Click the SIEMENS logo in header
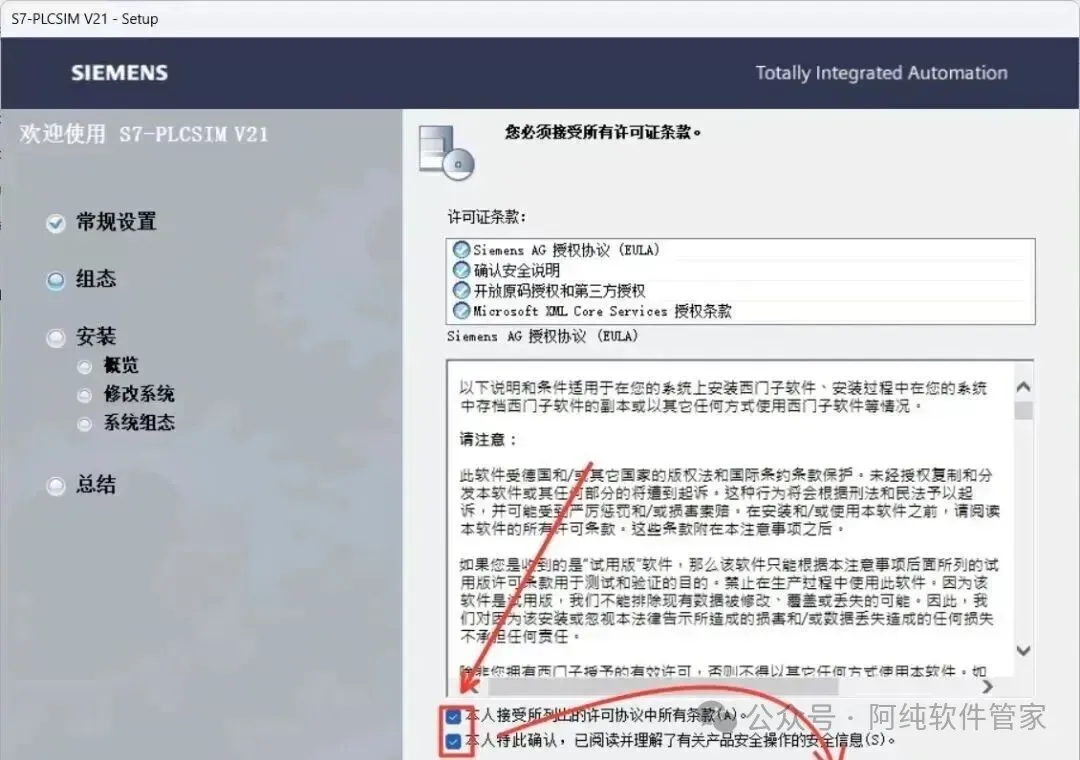This screenshot has width=1080, height=760. [x=119, y=73]
